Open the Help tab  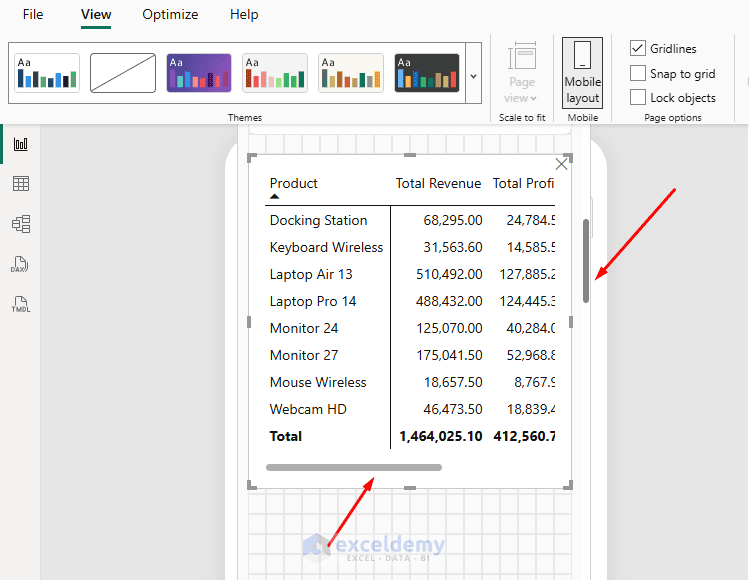[x=244, y=14]
